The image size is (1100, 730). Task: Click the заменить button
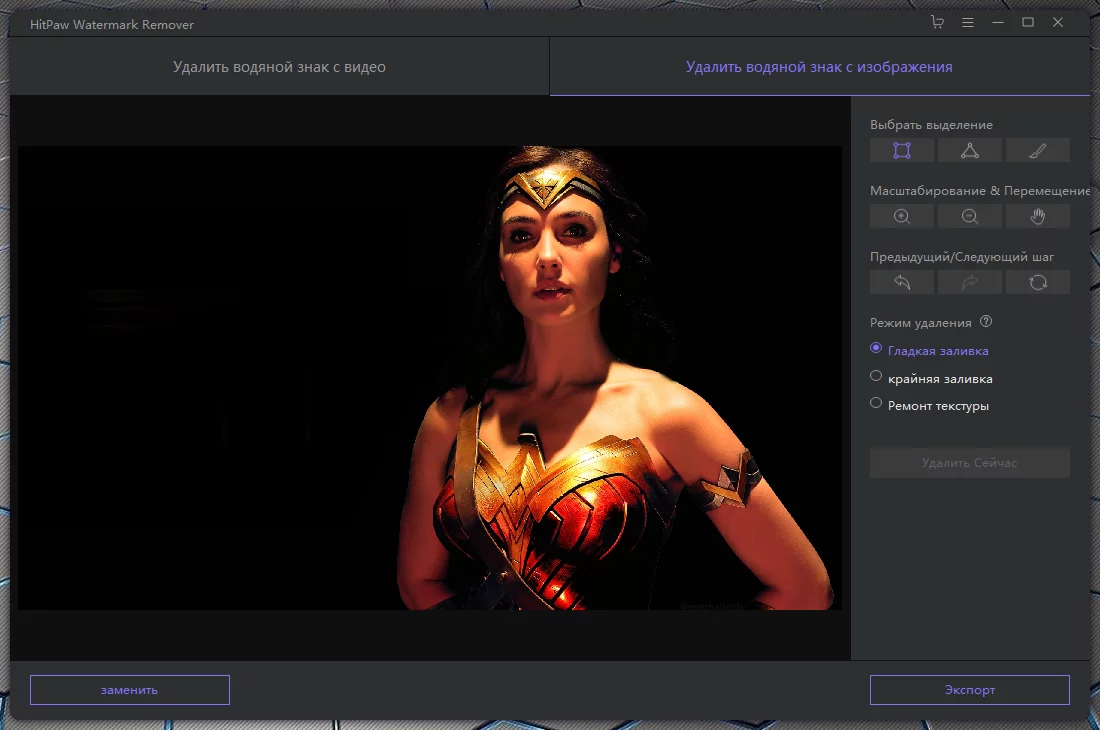click(130, 690)
